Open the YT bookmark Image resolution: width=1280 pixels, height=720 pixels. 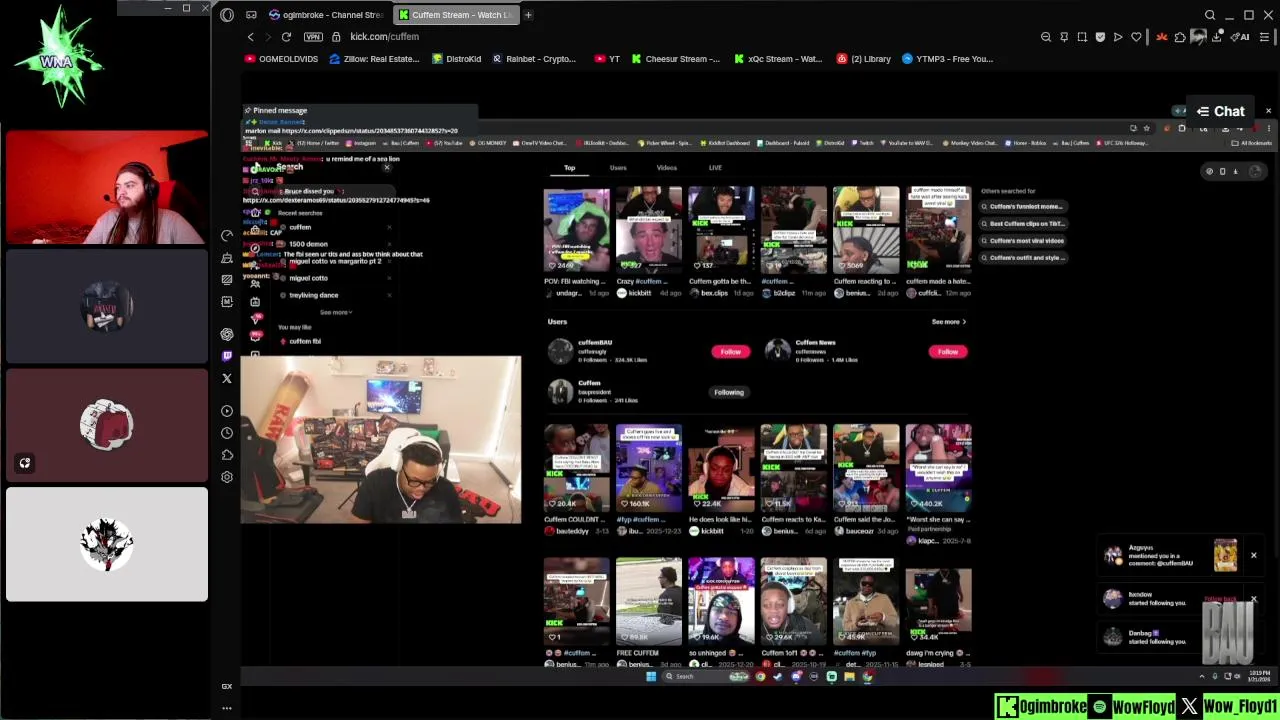[x=607, y=59]
